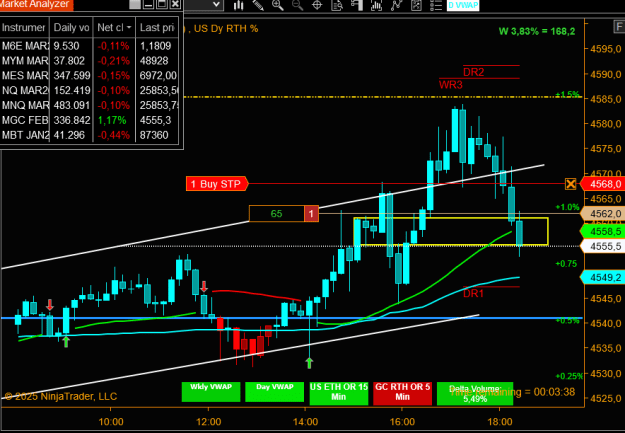Viewport: 625px width, 433px height.
Task: Click the -0,44% net change cell
Action: coord(114,135)
